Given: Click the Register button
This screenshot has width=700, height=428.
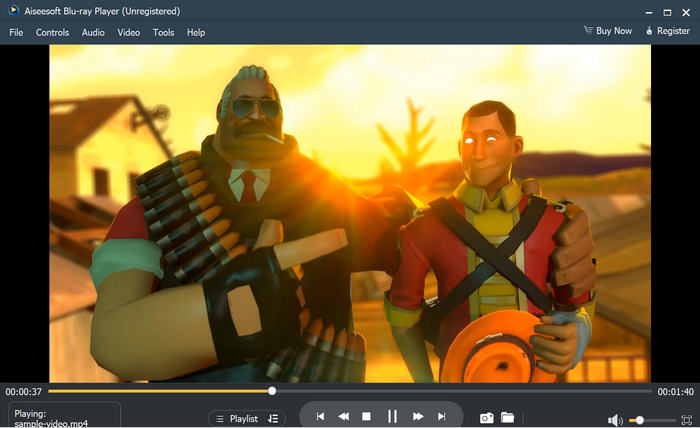Looking at the screenshot, I should pyautogui.click(x=669, y=31).
